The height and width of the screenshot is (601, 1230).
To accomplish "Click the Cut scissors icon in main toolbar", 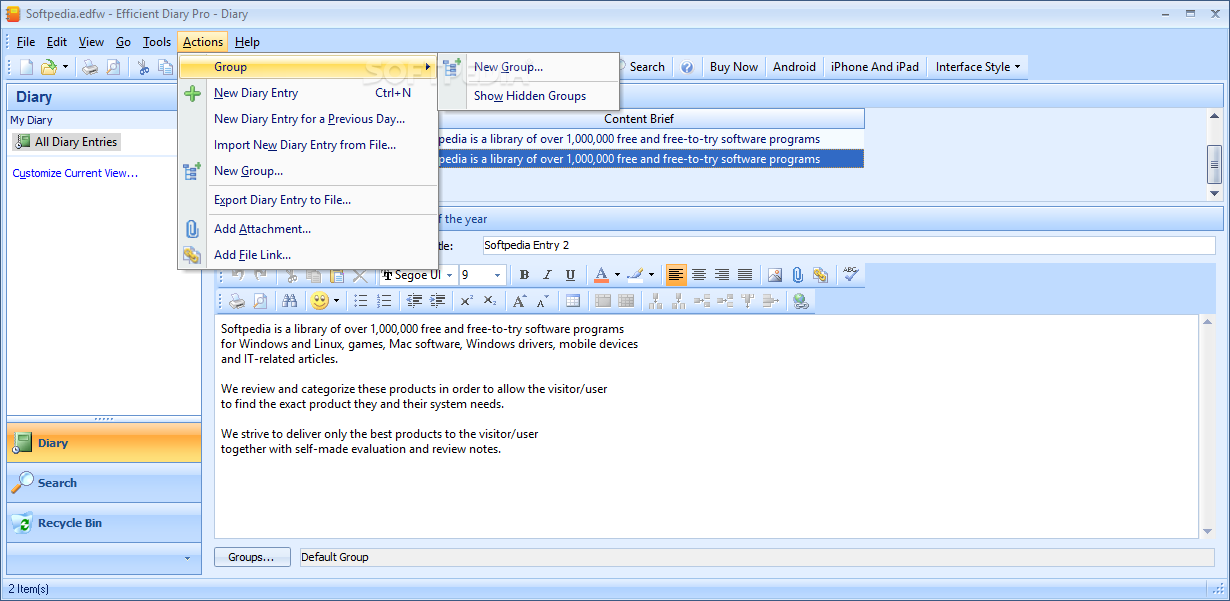I will [x=143, y=67].
